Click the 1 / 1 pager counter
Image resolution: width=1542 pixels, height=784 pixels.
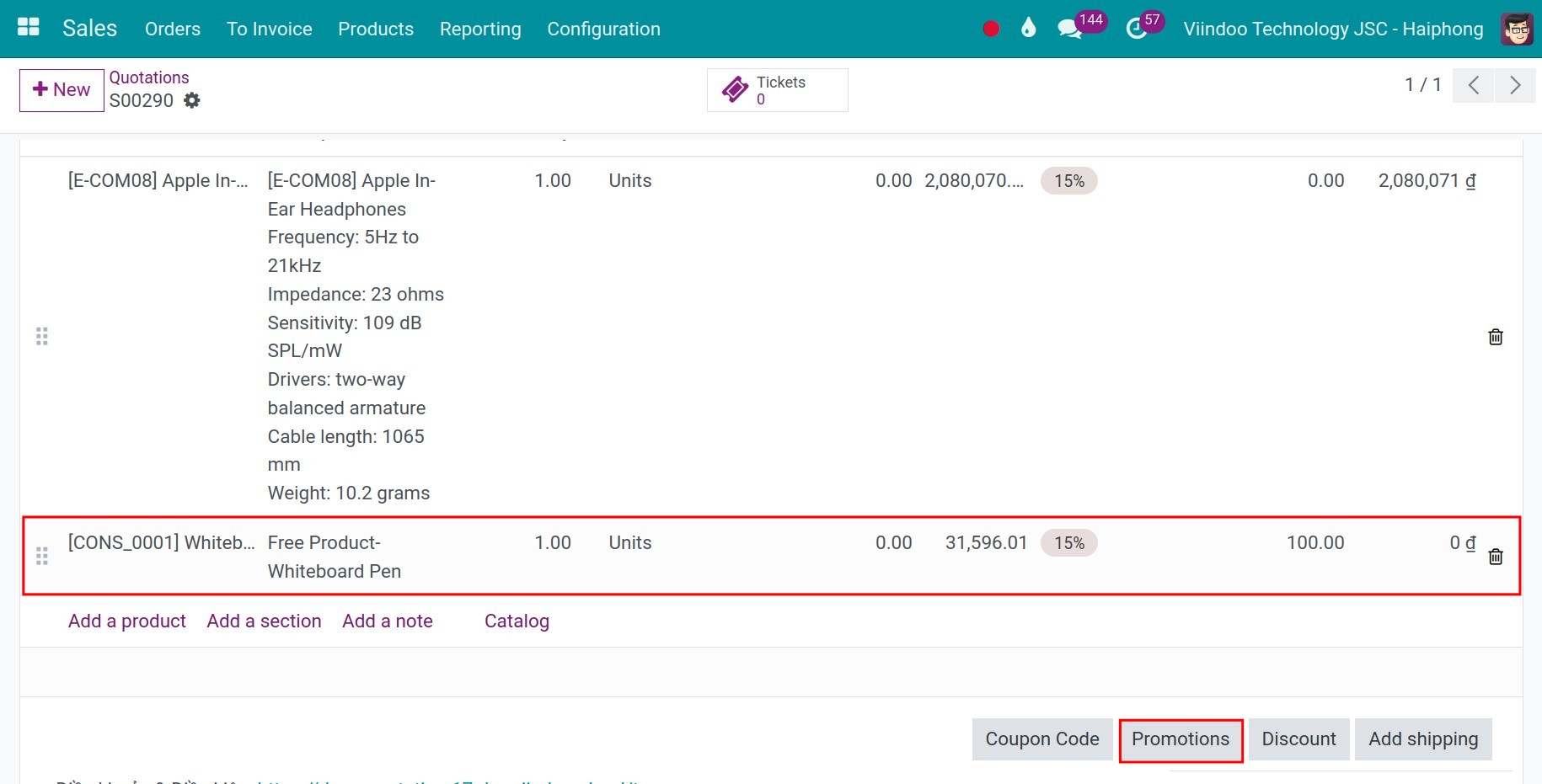[1423, 85]
